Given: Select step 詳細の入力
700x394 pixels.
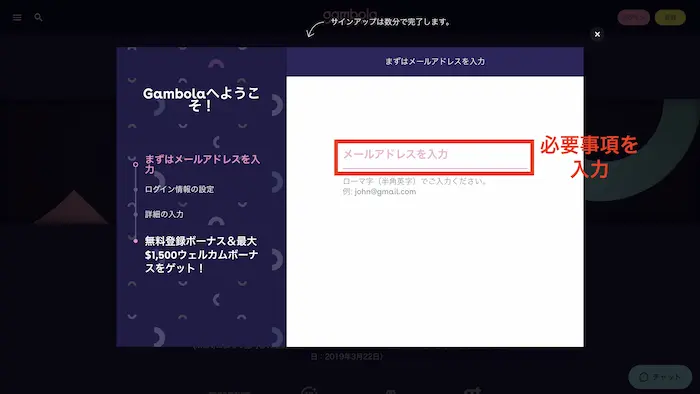Looking at the screenshot, I should [x=164, y=214].
